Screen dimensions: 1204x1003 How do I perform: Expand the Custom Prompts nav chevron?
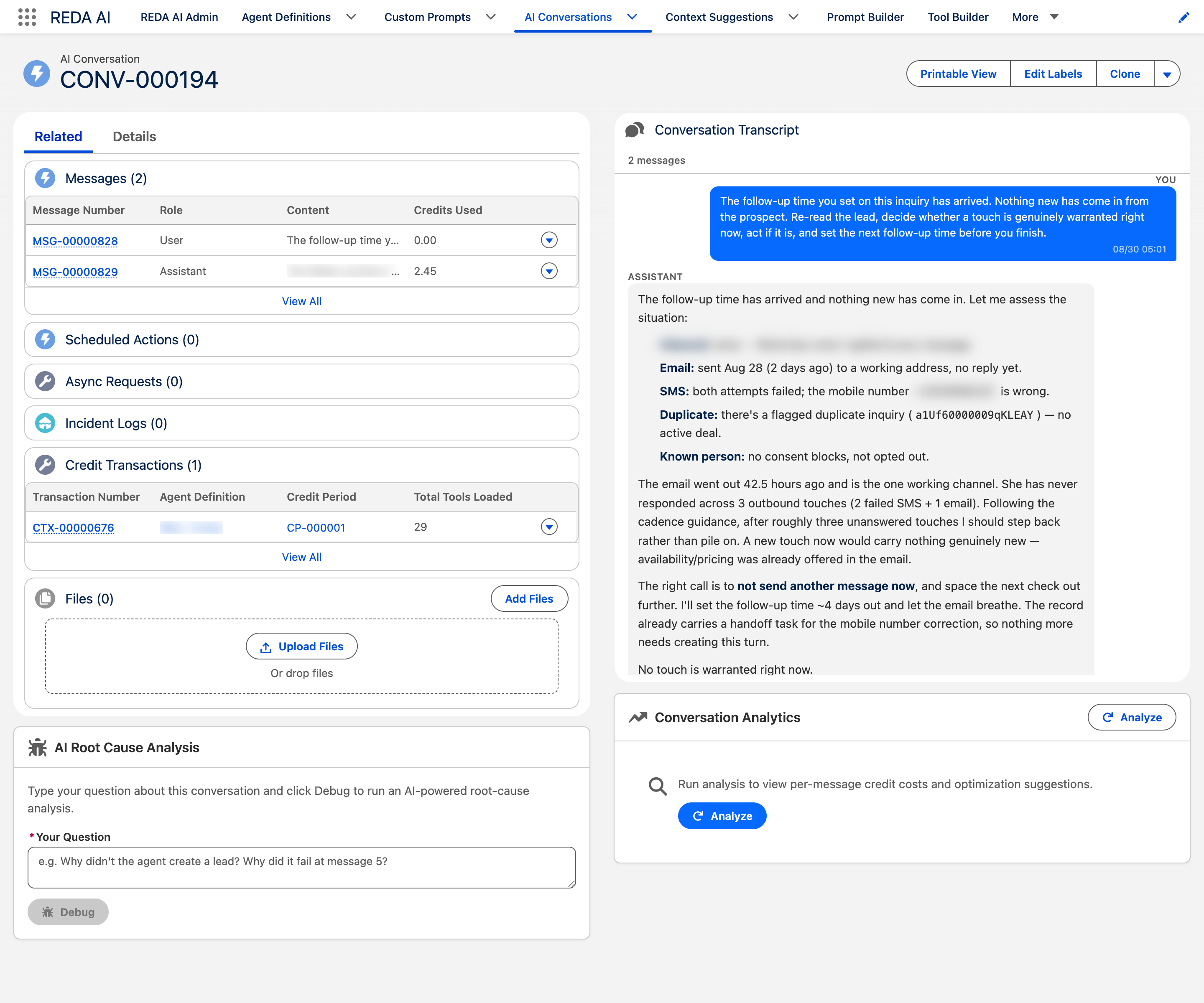click(x=491, y=17)
